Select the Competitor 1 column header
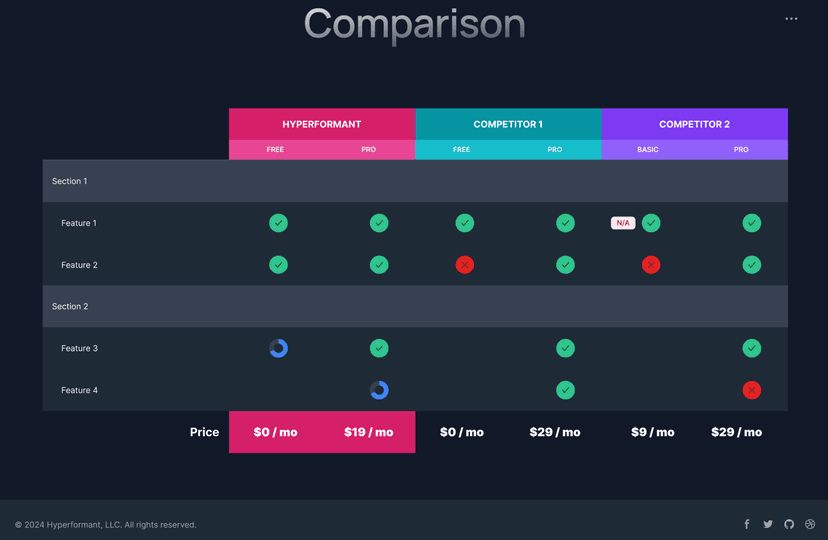 (x=508, y=124)
